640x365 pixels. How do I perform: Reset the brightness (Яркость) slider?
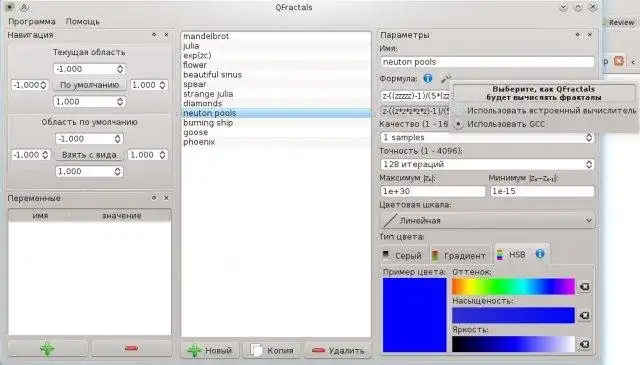(x=584, y=344)
